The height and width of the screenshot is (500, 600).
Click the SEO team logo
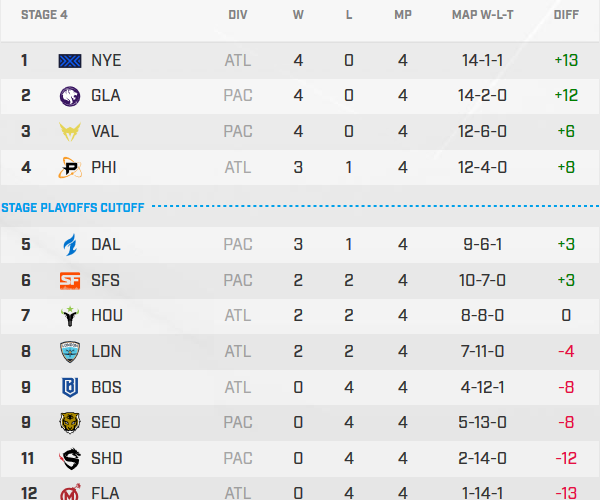[x=71, y=422]
